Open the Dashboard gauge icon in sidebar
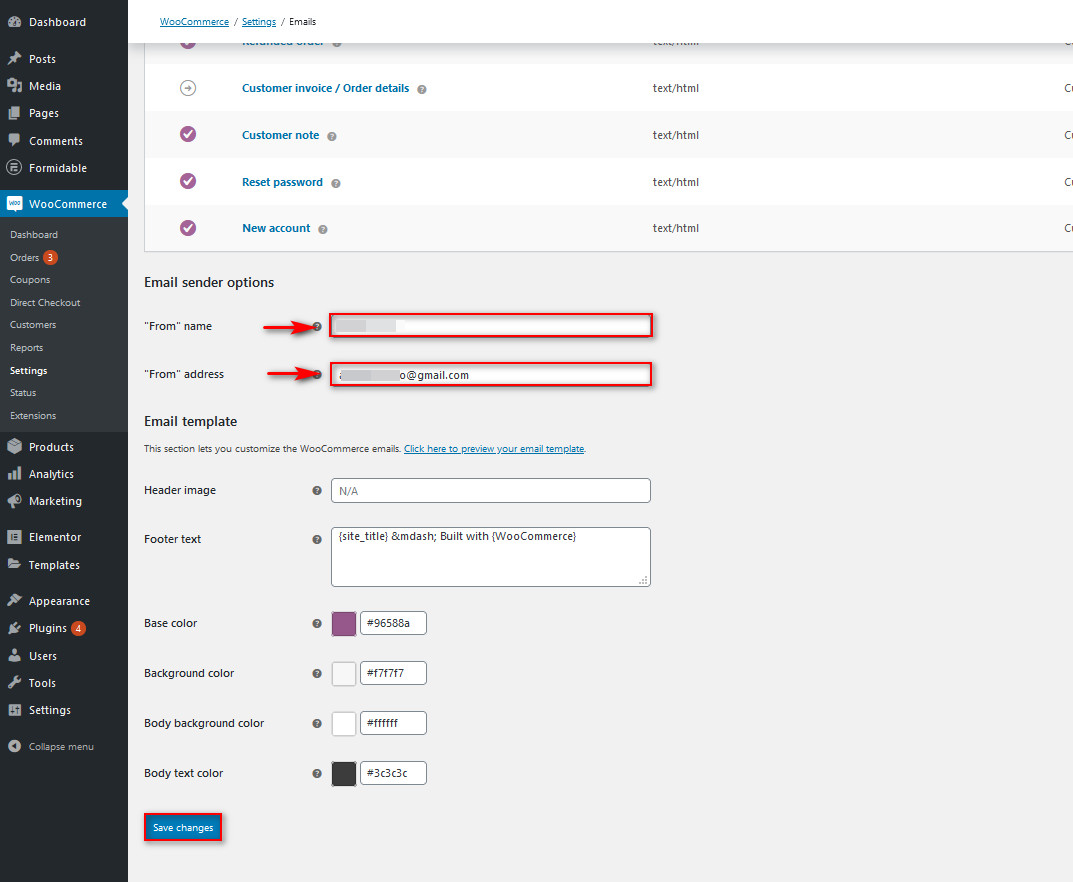Screen dimensions: 1073x882 pyautogui.click(x=14, y=22)
